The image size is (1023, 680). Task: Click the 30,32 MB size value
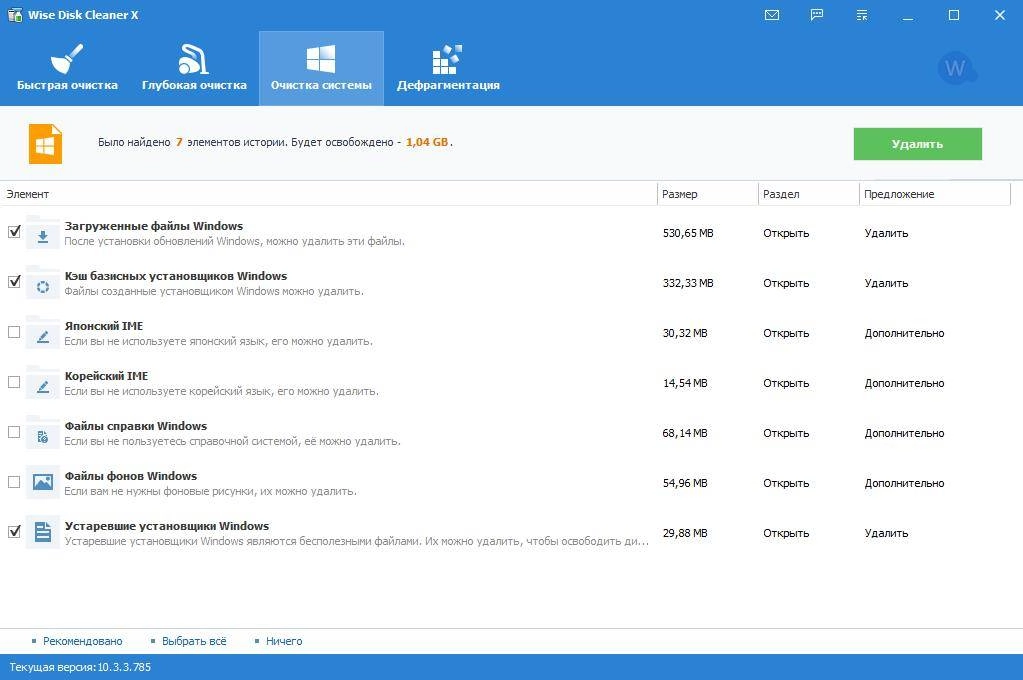tap(685, 333)
